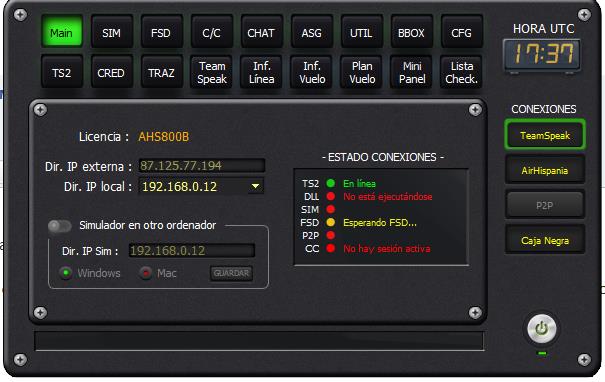Open the Team Speak panel button
Viewport: 605px width, 382px height.
[x=211, y=72]
